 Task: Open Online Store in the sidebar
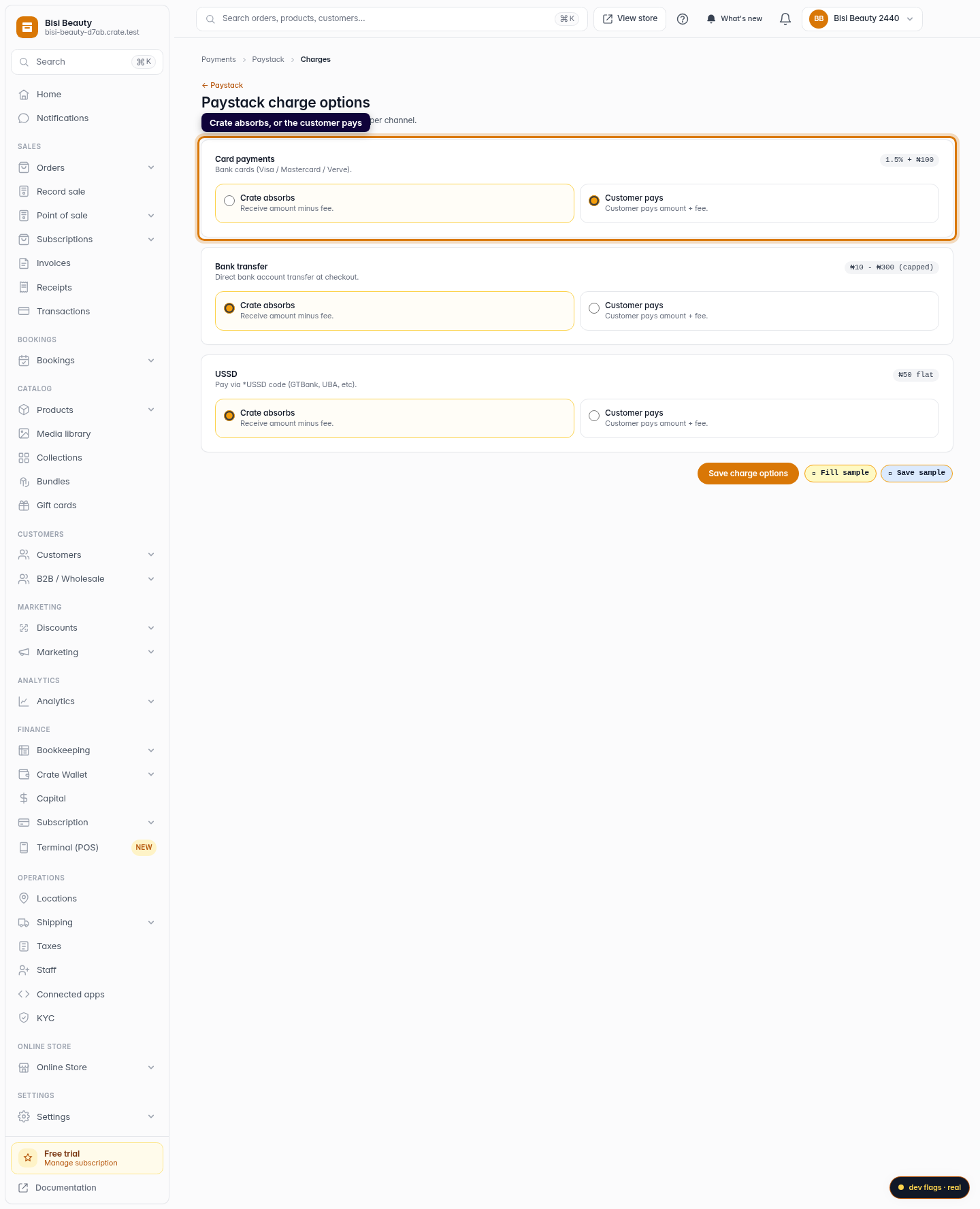(87, 1067)
